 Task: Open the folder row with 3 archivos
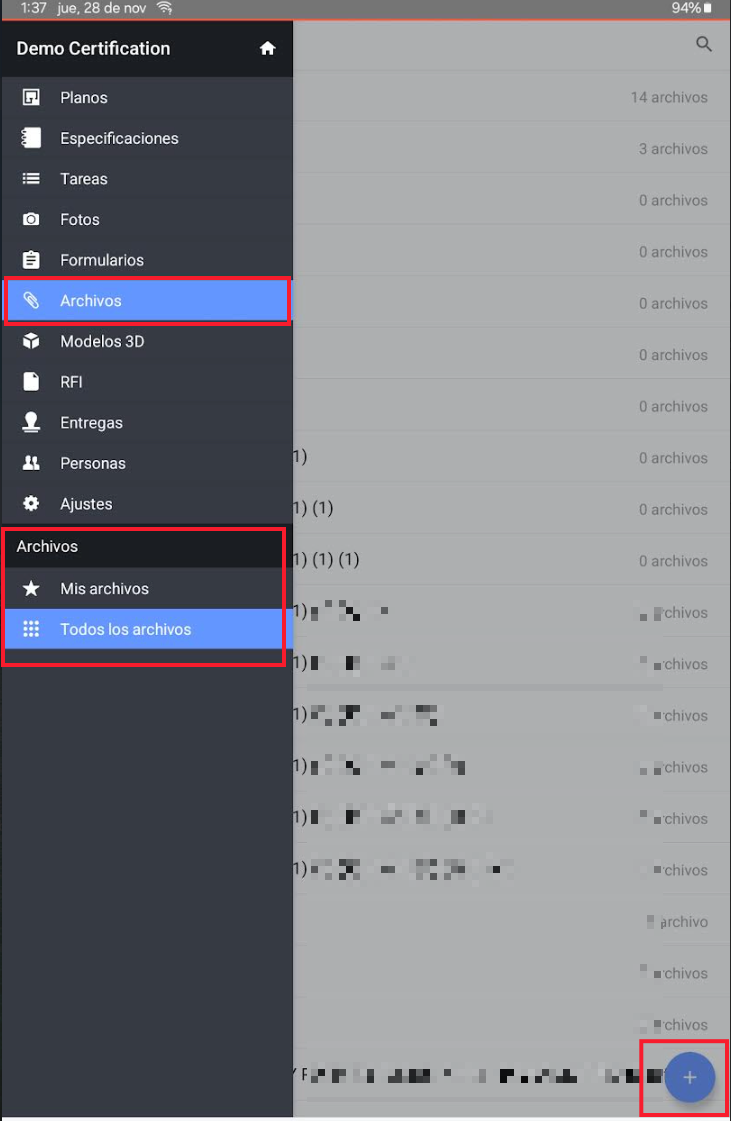pyautogui.click(x=510, y=149)
